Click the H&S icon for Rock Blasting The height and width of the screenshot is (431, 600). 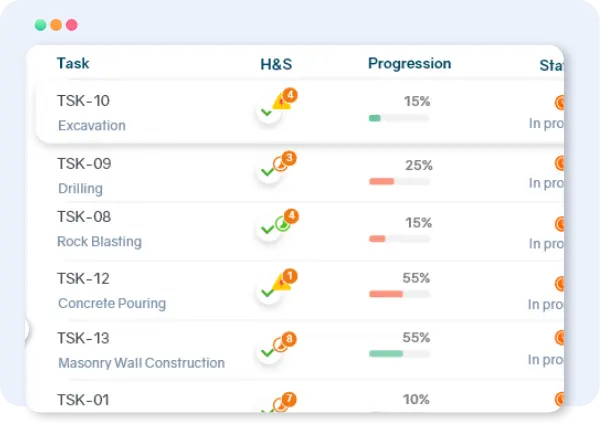click(x=270, y=227)
